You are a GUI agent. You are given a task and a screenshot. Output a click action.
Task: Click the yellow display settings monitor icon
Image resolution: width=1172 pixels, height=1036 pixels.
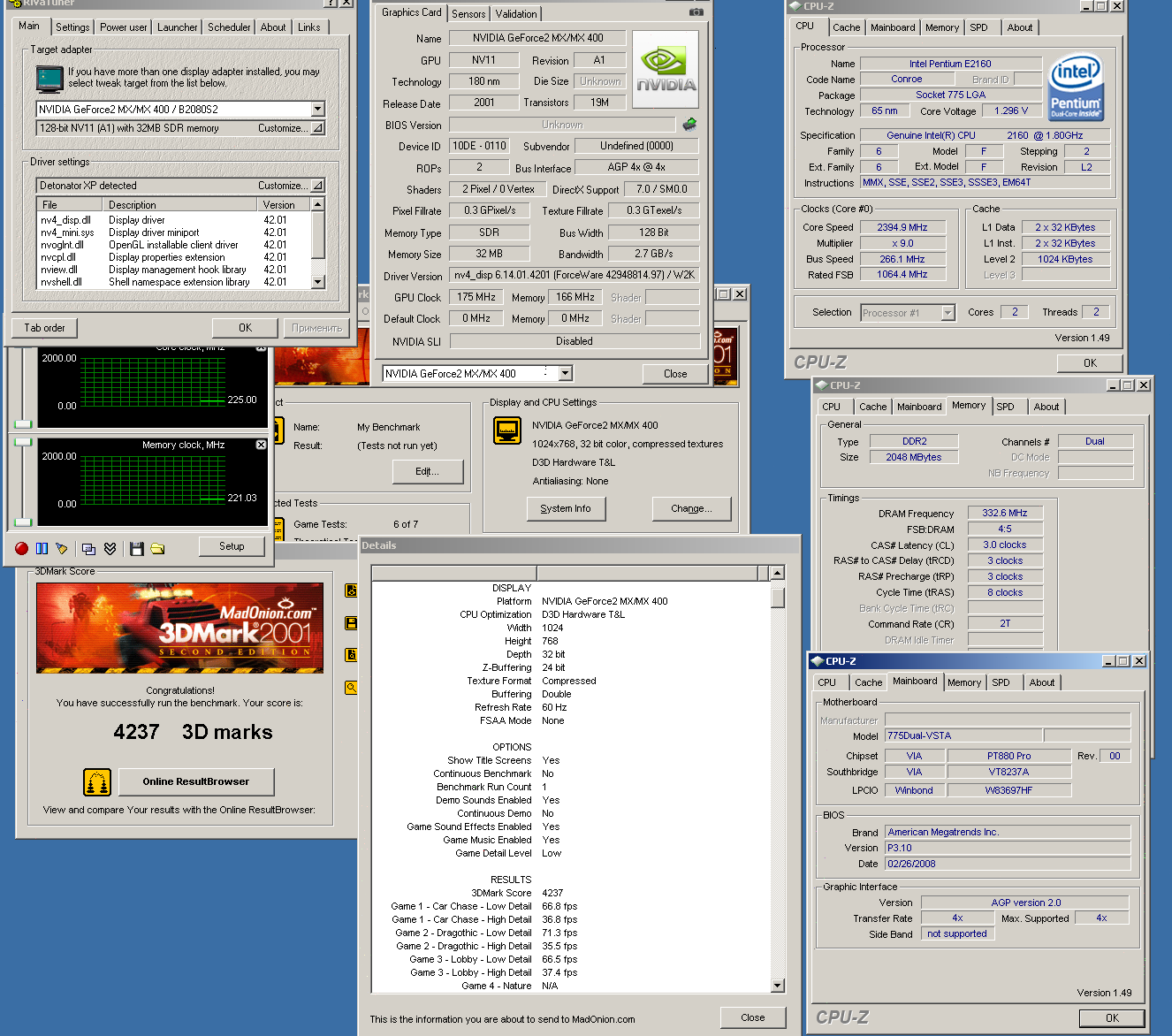tap(507, 430)
